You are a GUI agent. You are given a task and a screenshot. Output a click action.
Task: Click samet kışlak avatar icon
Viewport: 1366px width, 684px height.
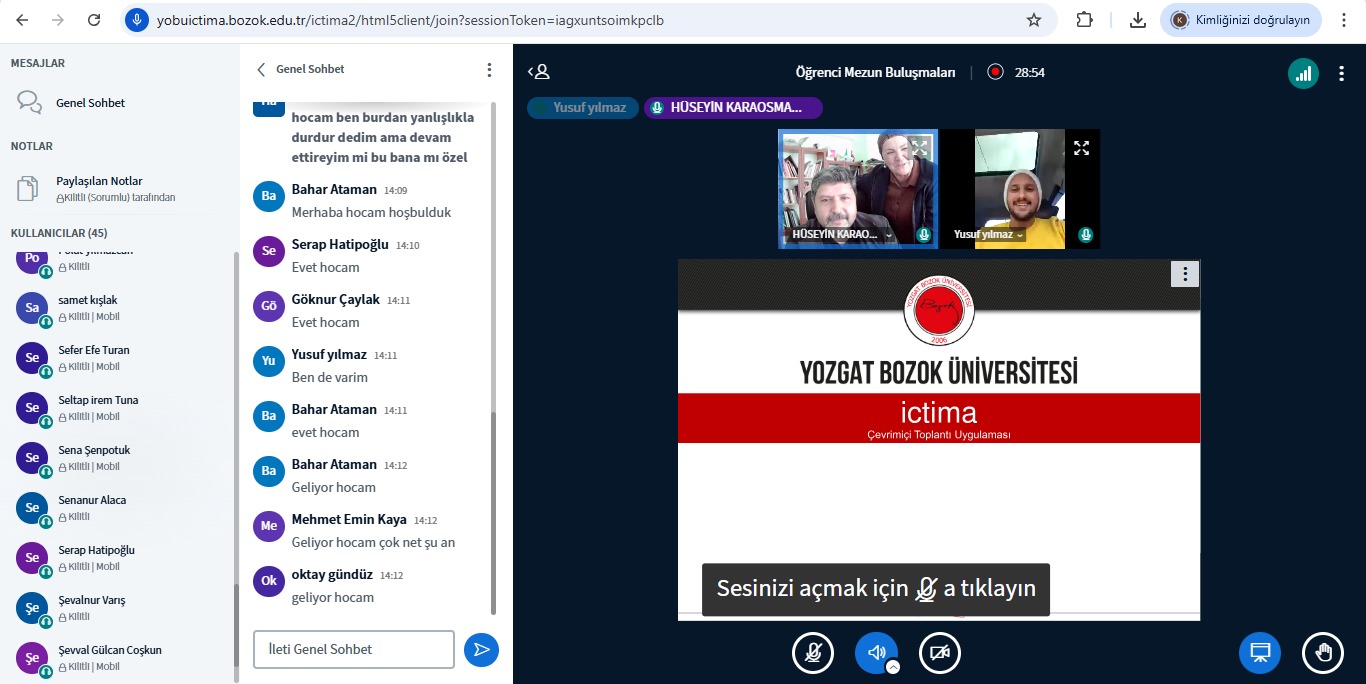(32, 308)
